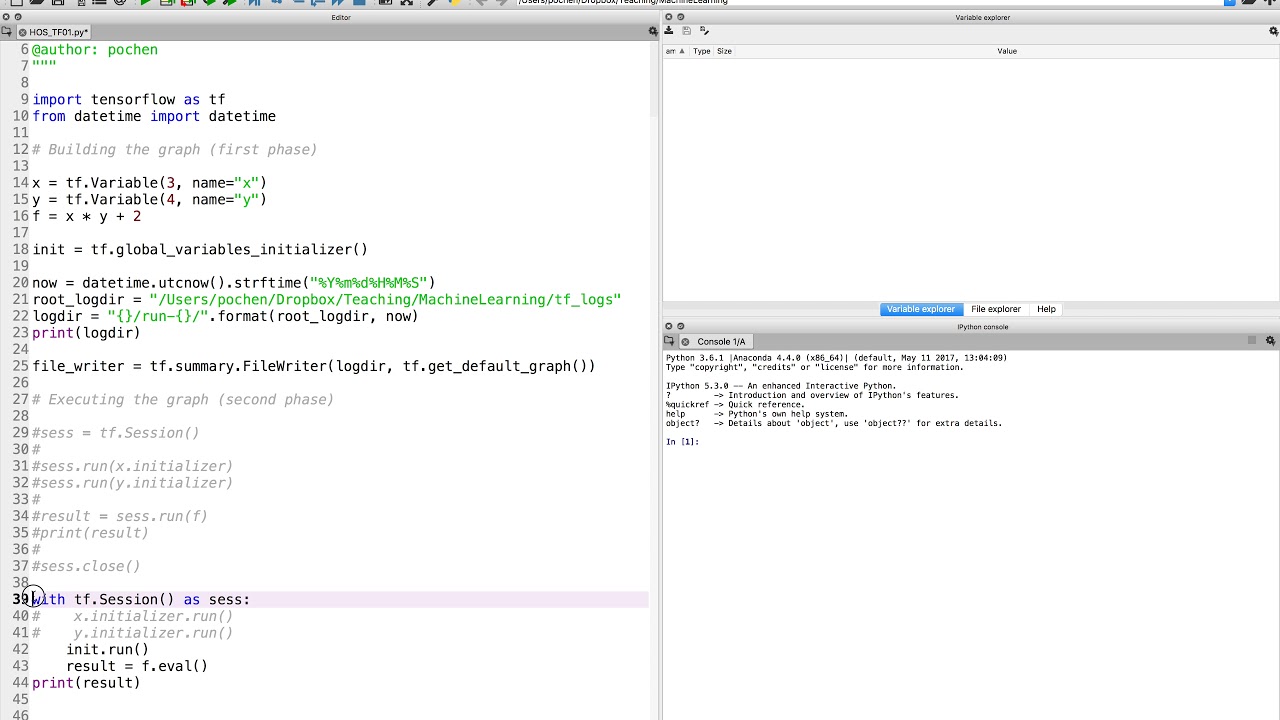Click 'init = tf.global_variables_initializer()' line

coord(200,250)
